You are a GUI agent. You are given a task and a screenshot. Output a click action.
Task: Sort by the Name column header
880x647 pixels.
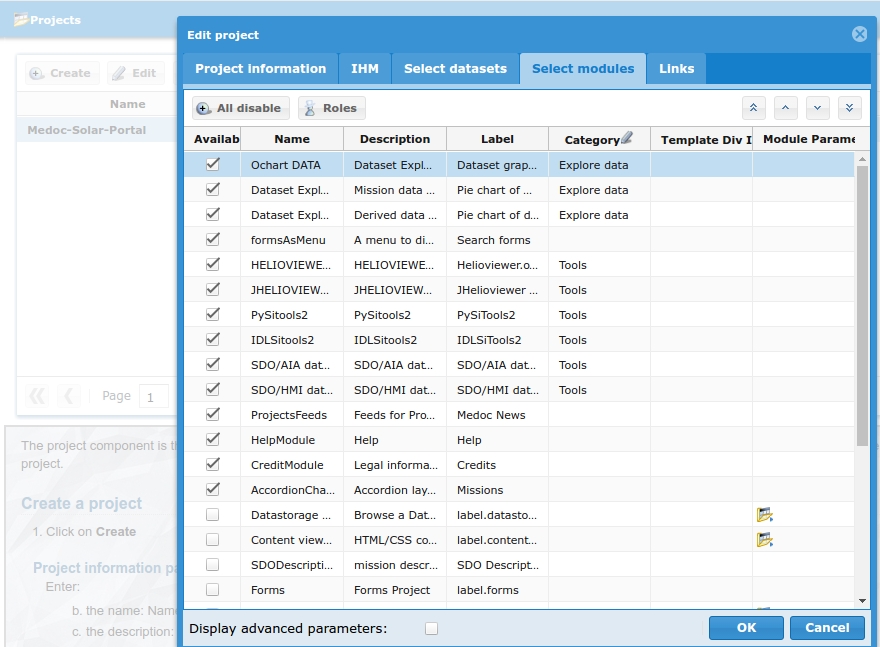click(x=292, y=139)
